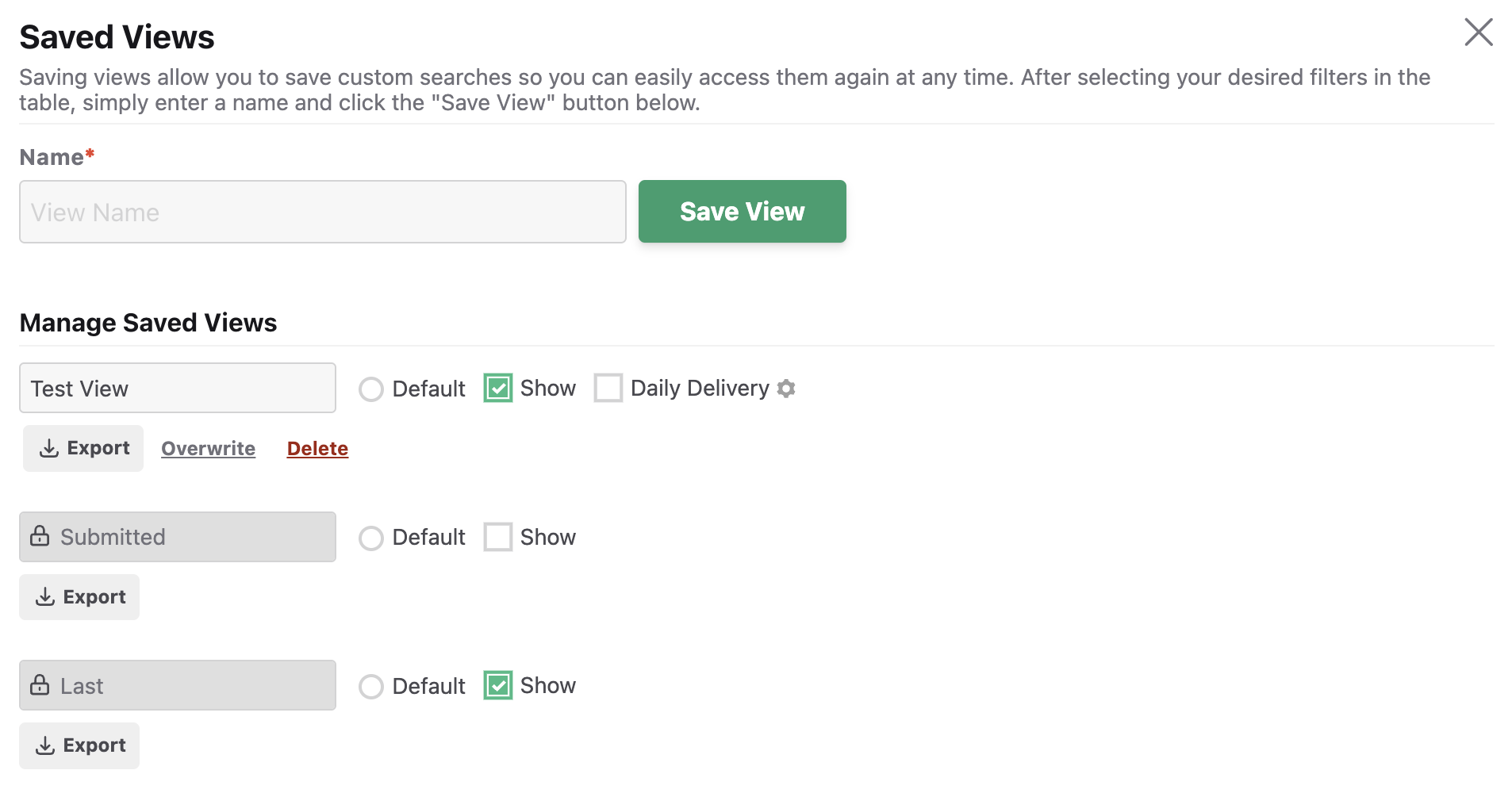Click the download icon on Last's Export button
This screenshot has width=1512, height=793.
(x=45, y=745)
